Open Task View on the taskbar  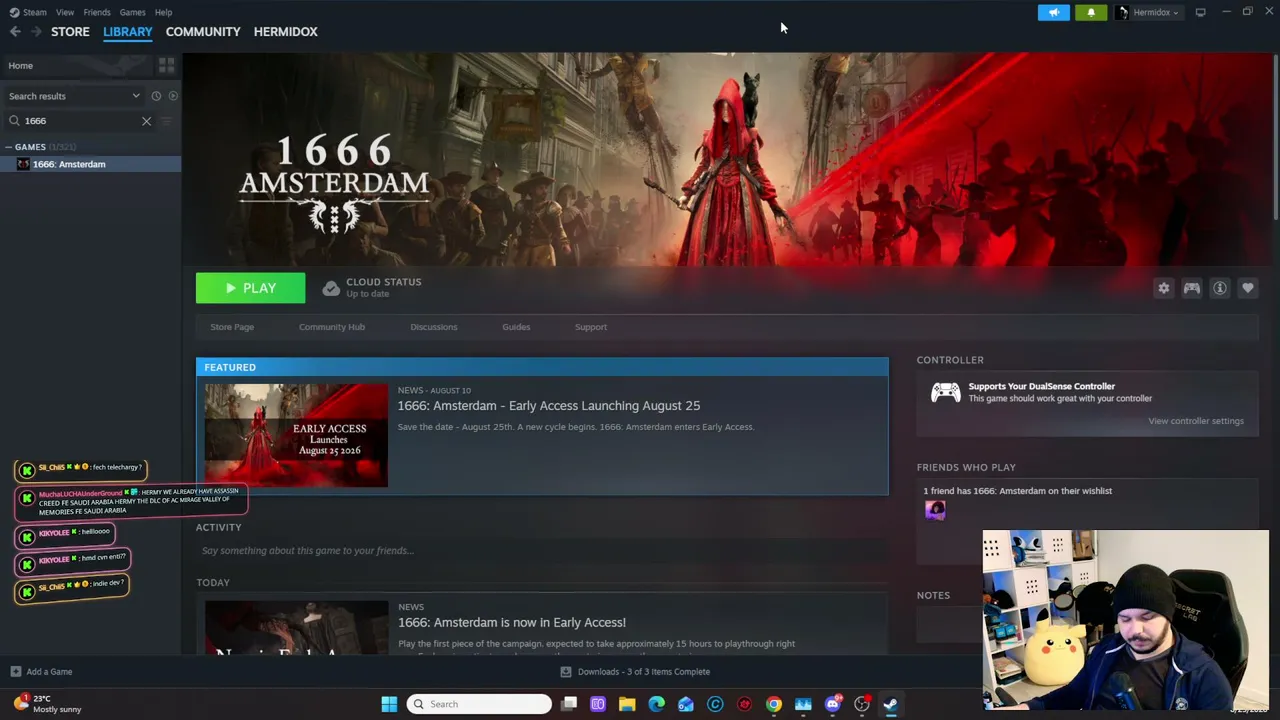coord(569,704)
